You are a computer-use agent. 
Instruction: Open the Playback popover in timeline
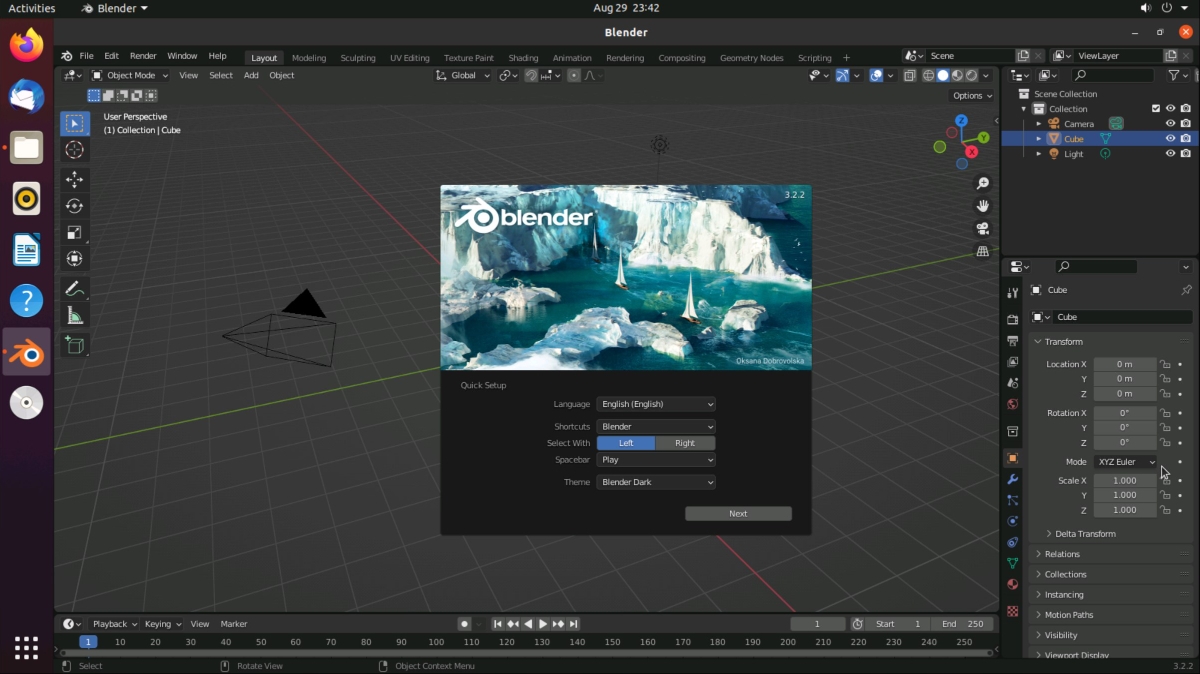pos(115,624)
